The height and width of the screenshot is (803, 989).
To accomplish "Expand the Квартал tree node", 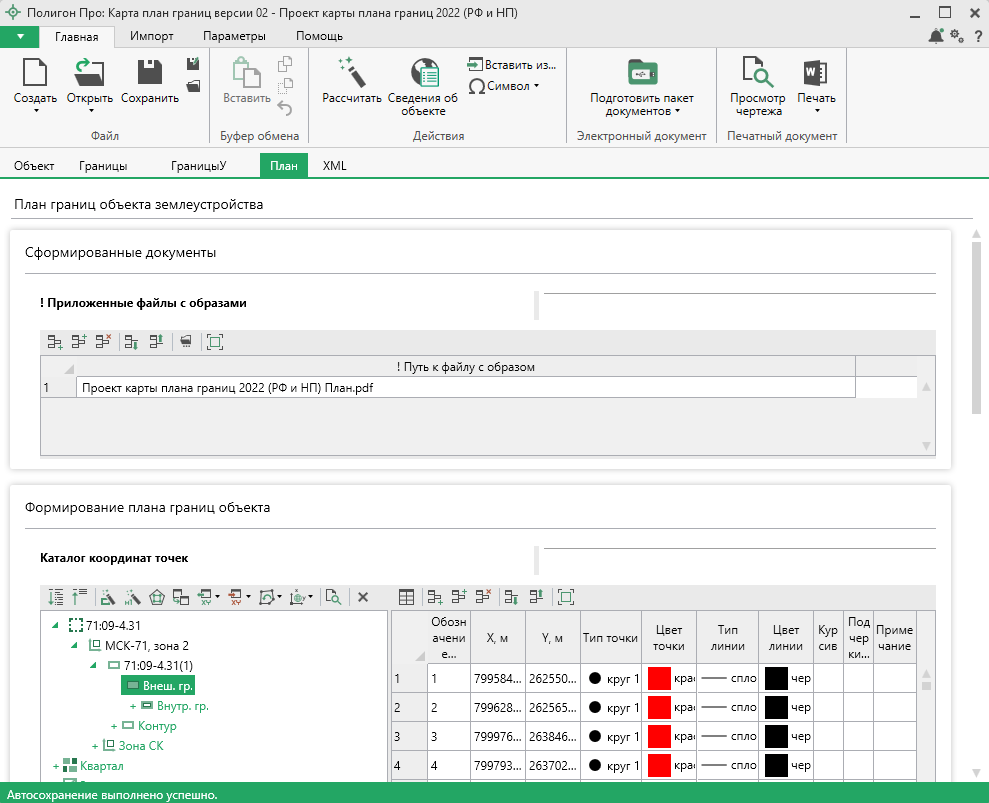I will click(56, 766).
